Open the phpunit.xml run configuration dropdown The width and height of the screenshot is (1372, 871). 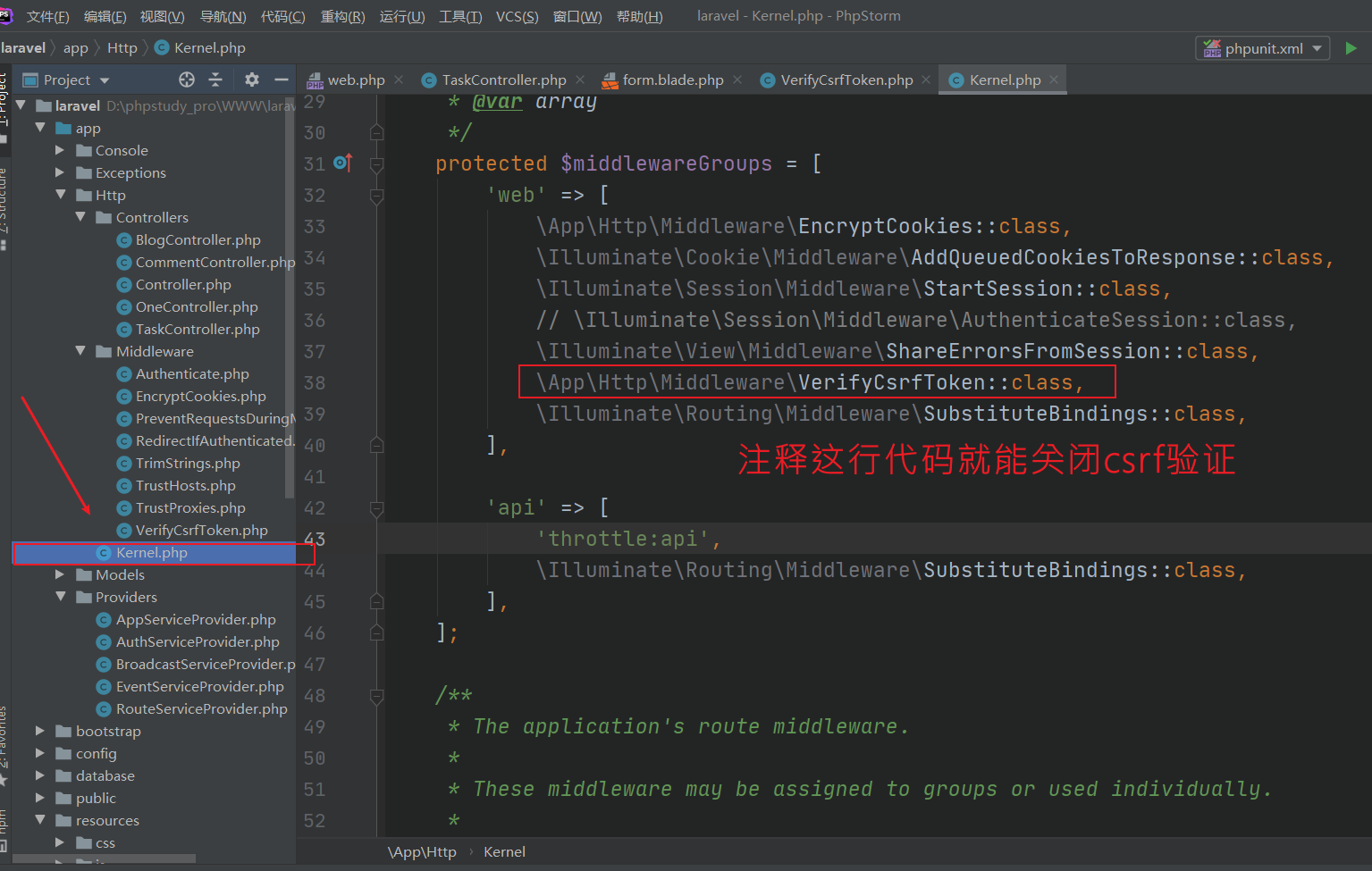[x=1262, y=48]
